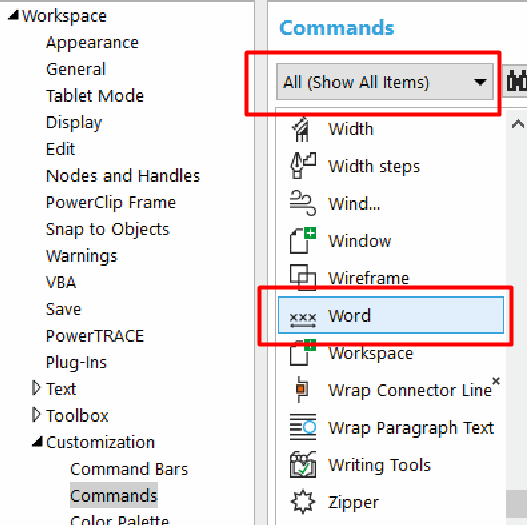The width and height of the screenshot is (527, 525).
Task: Select the Wrap Paragraph Text label
Action: (411, 428)
